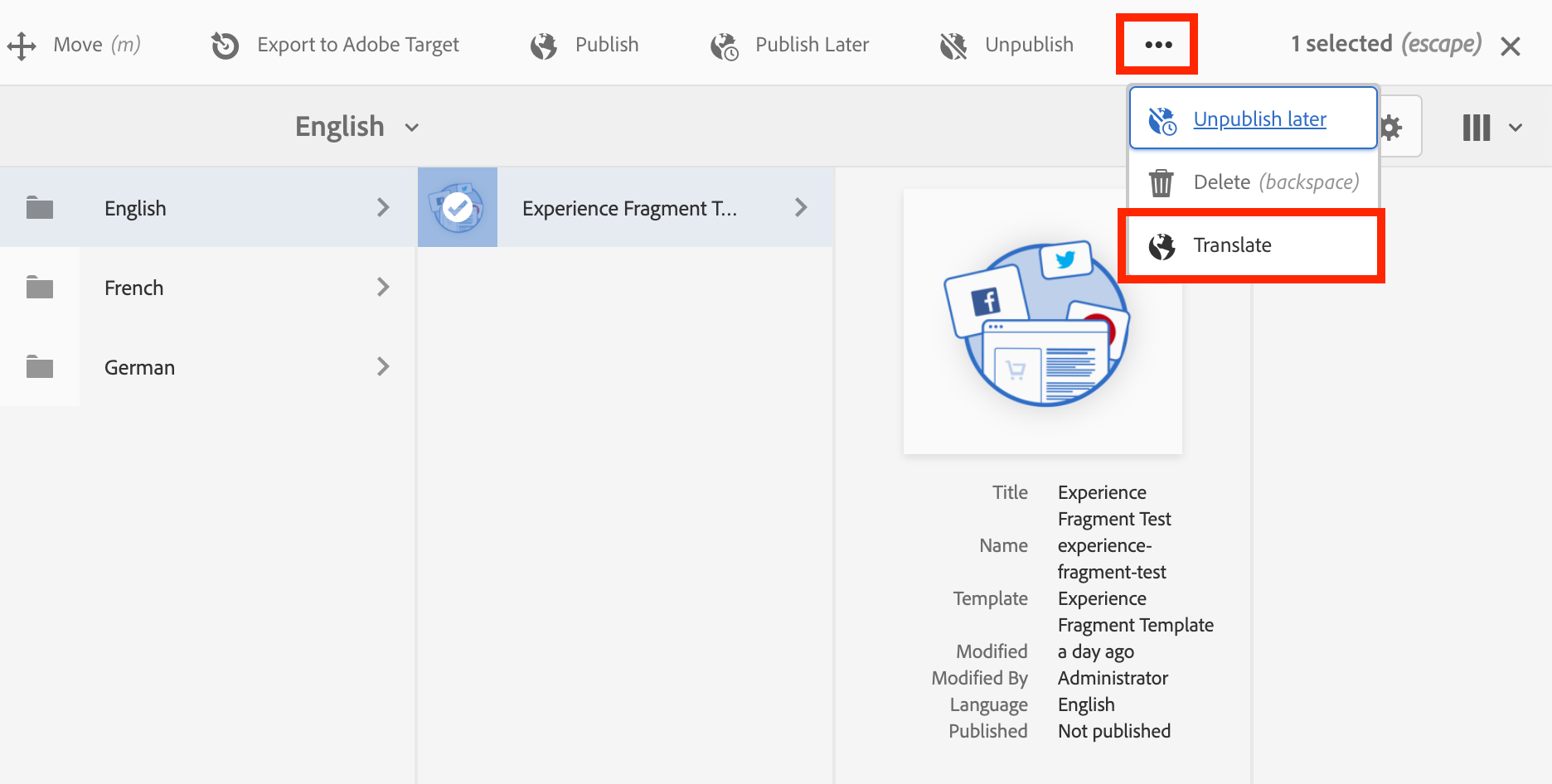This screenshot has height=784, width=1552.
Task: Click the Publish Later clock icon
Action: pos(723,46)
